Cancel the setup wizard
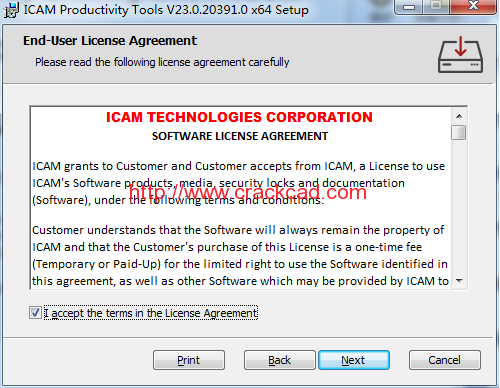The width and height of the screenshot is (500, 388). click(x=445, y=360)
